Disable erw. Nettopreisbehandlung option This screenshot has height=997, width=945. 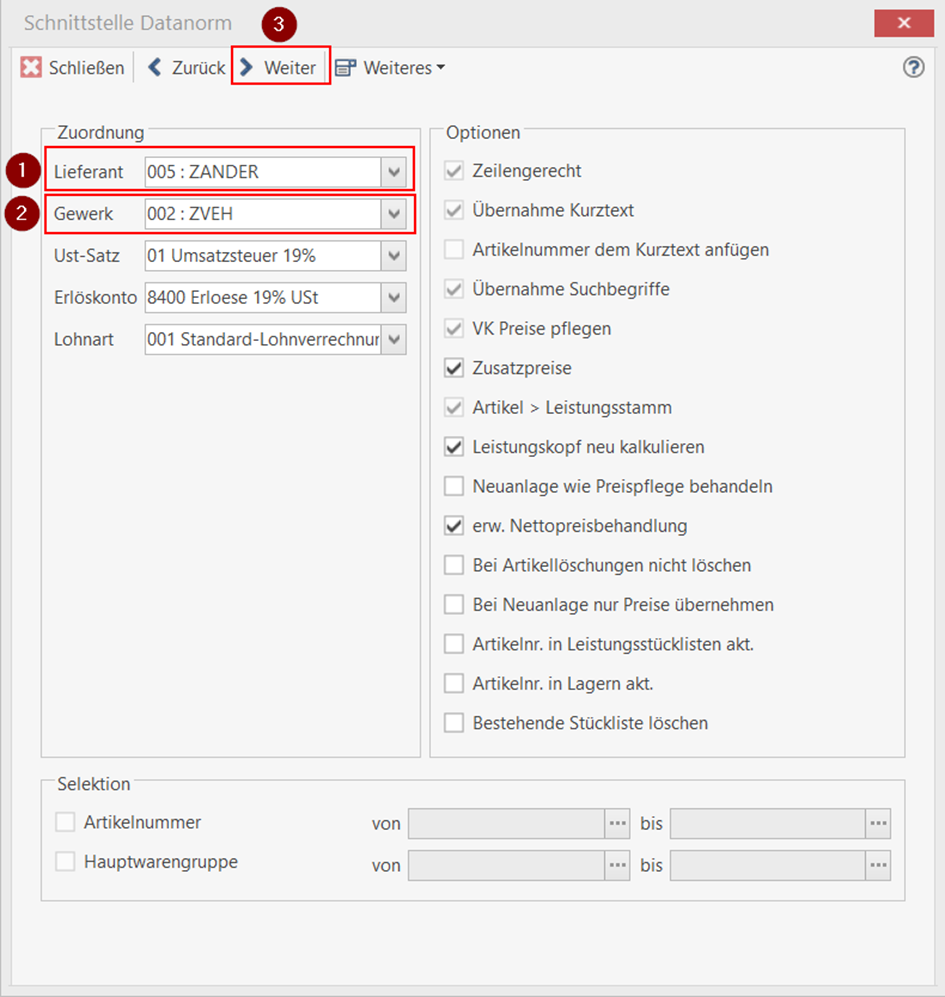tap(454, 526)
